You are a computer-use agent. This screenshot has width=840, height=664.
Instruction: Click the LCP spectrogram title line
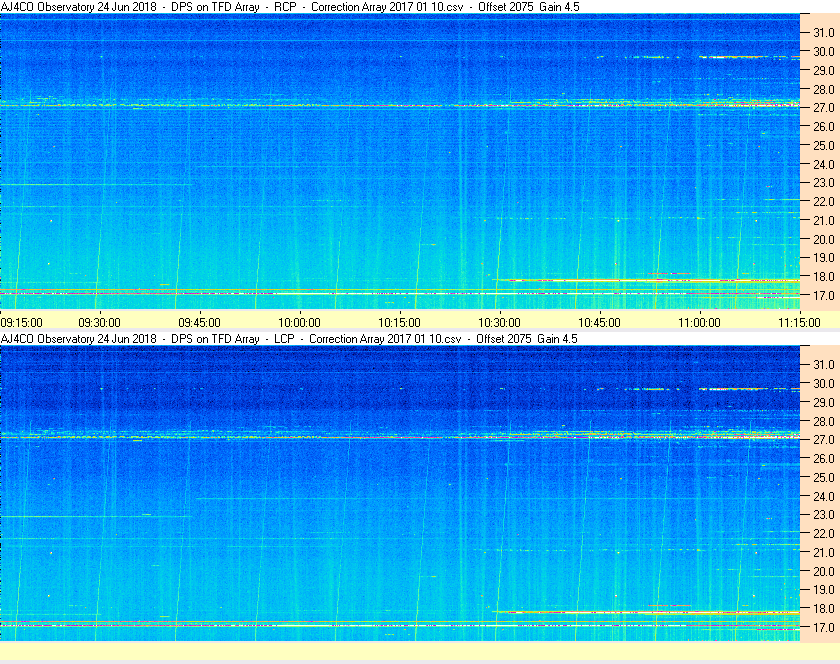pos(289,339)
